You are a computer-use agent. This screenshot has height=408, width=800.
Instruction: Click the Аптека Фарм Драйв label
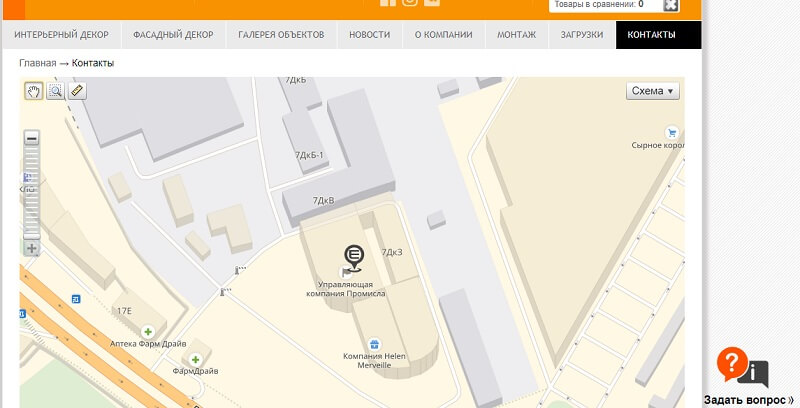[148, 344]
